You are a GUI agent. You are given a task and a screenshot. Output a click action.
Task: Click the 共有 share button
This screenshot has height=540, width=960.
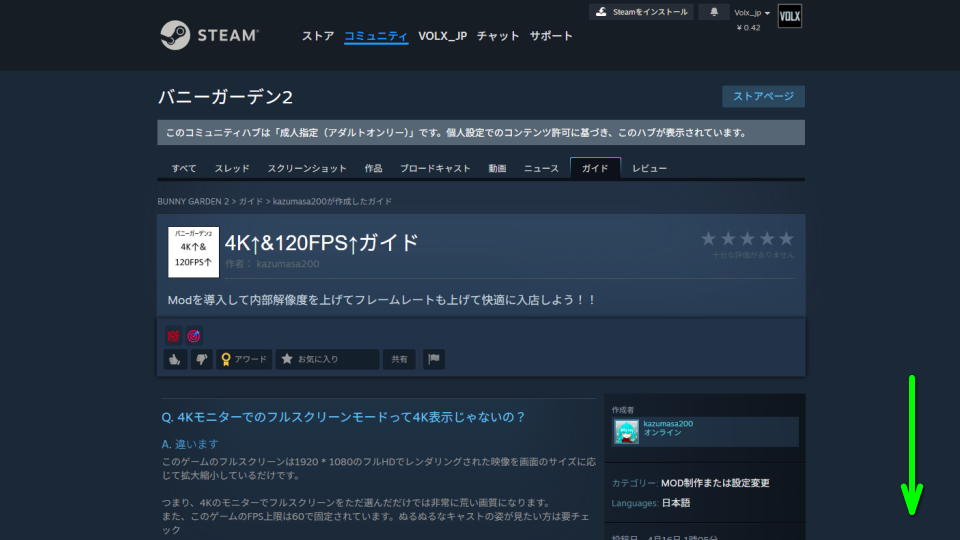click(399, 359)
